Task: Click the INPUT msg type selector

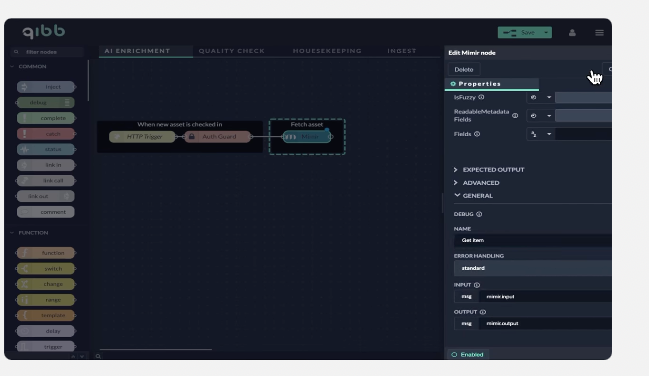Action: pos(466,296)
